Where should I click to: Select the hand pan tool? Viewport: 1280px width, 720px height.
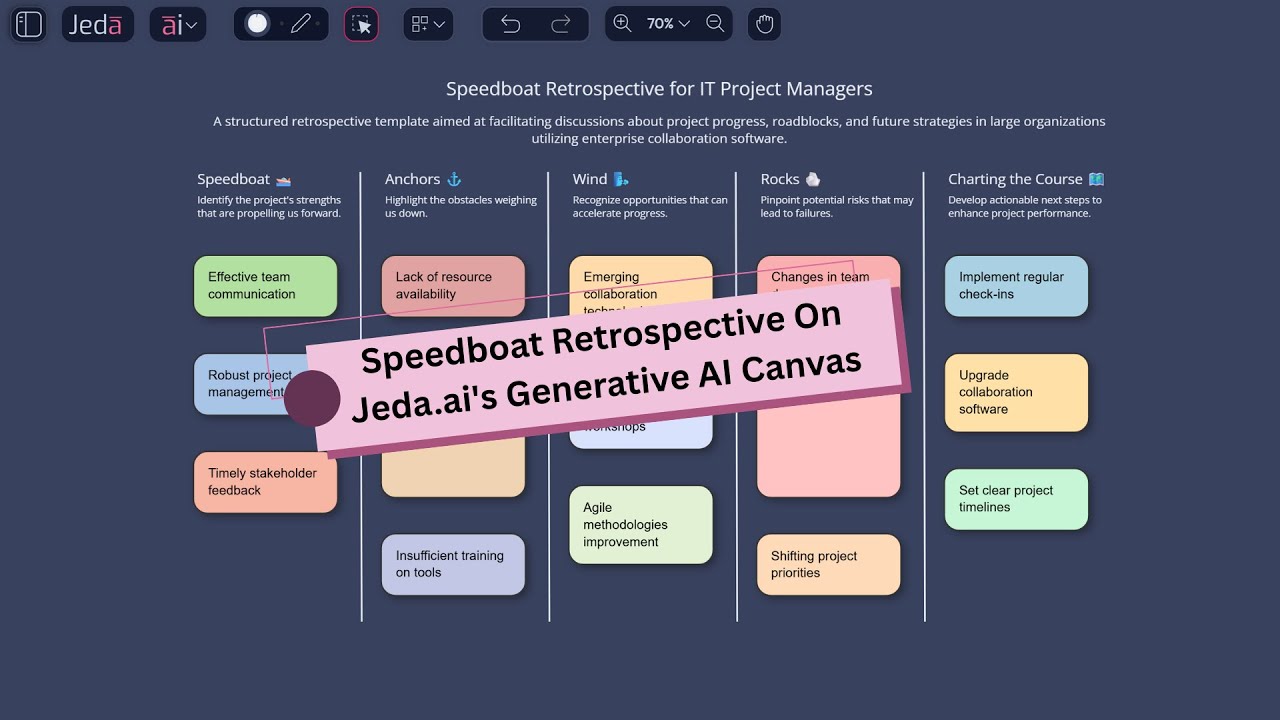point(765,24)
